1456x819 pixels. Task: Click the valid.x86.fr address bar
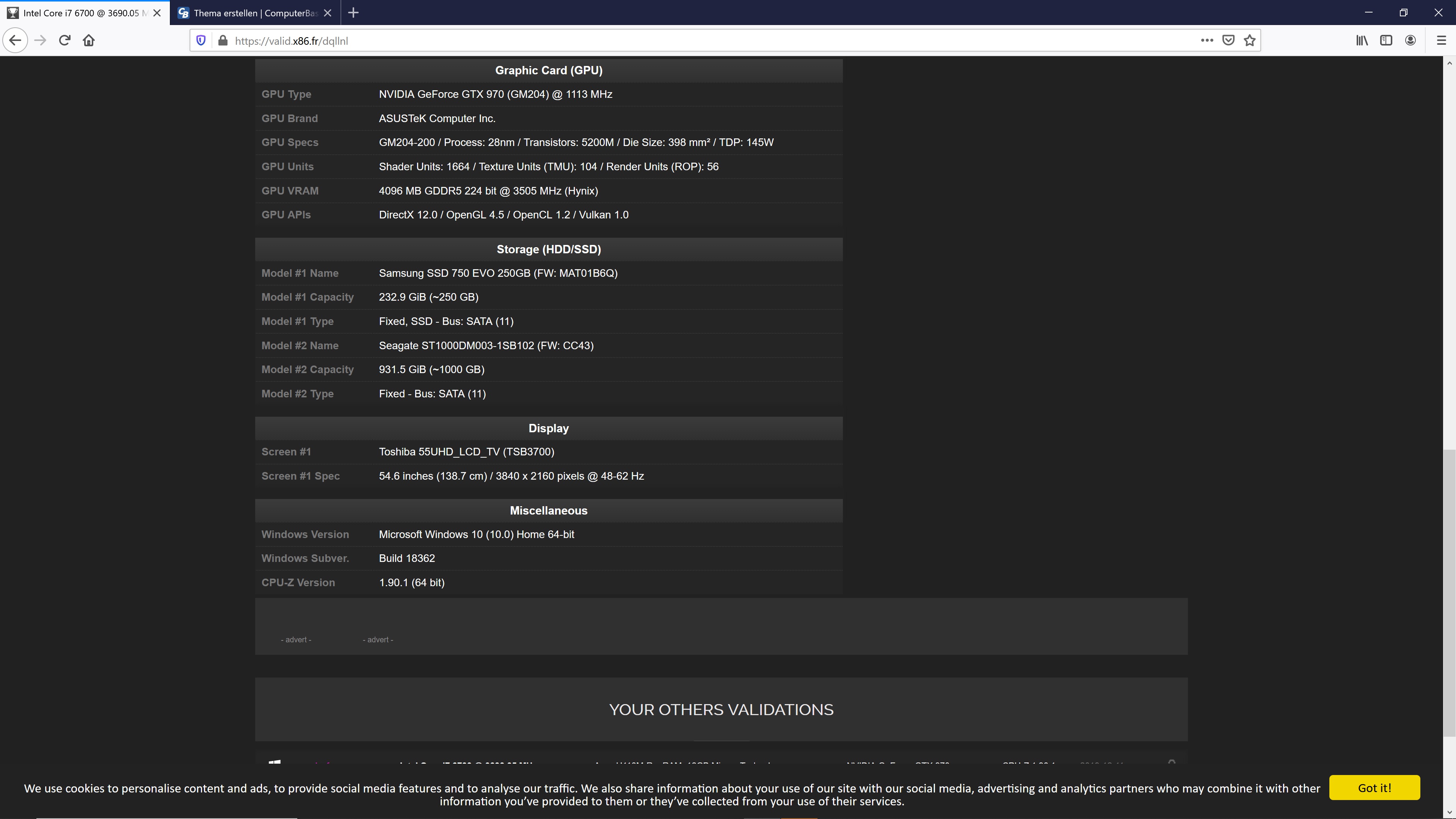click(x=678, y=40)
